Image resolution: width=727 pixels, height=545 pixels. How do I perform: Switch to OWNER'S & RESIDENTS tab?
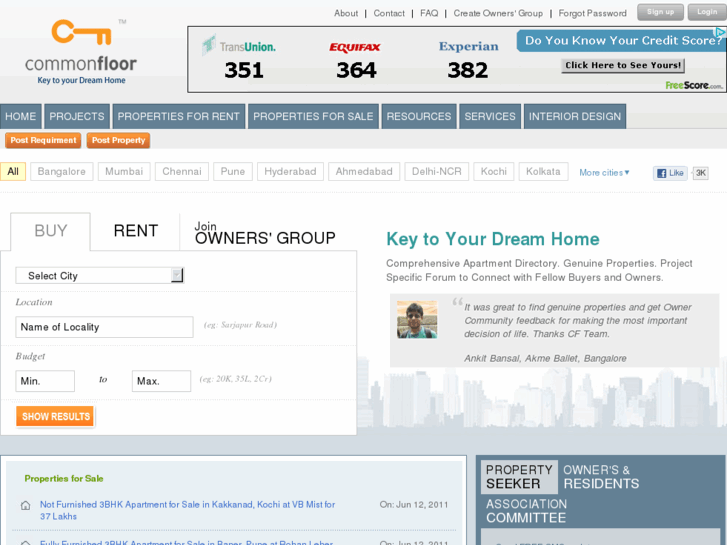coord(601,477)
